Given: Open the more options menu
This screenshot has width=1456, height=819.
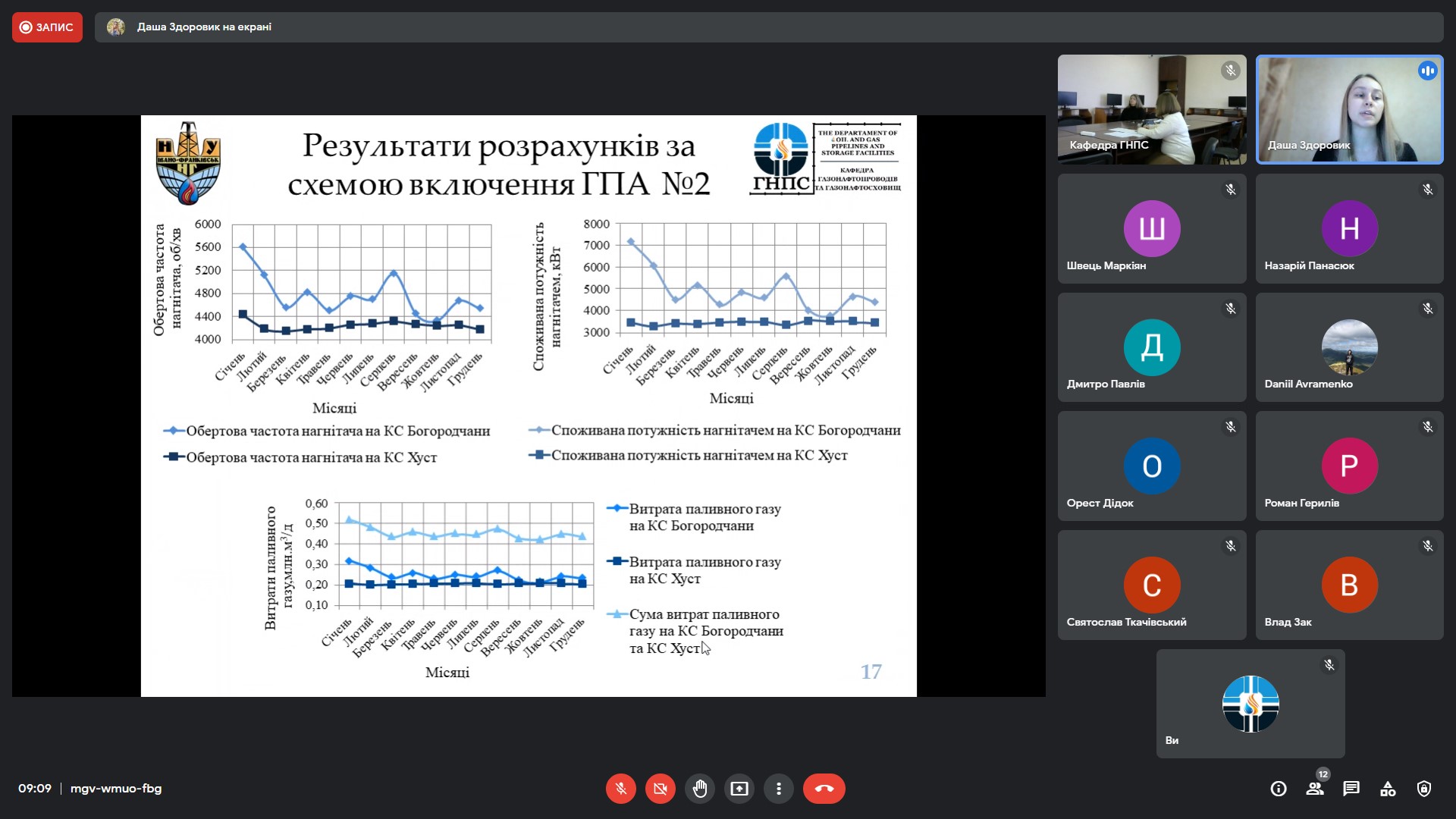Looking at the screenshot, I should (778, 789).
